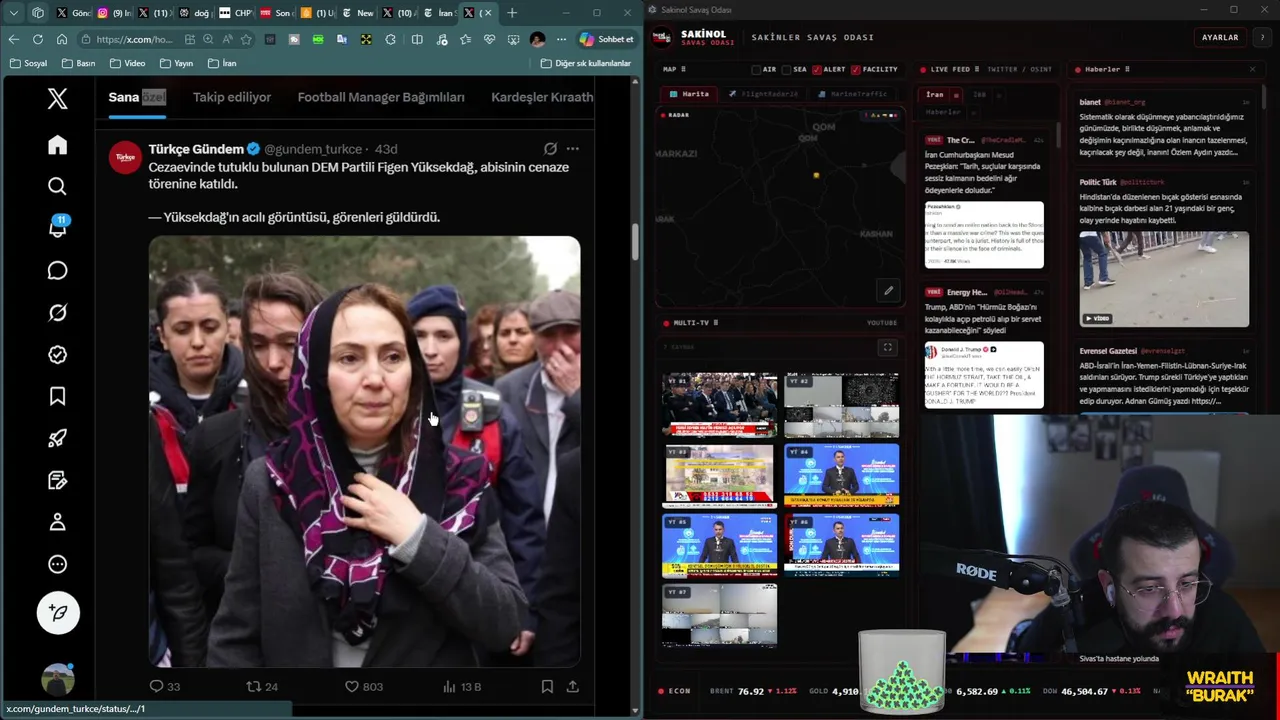This screenshot has height=720, width=1280.
Task: Open Edge Copilot Sohbet et button
Action: (x=606, y=39)
